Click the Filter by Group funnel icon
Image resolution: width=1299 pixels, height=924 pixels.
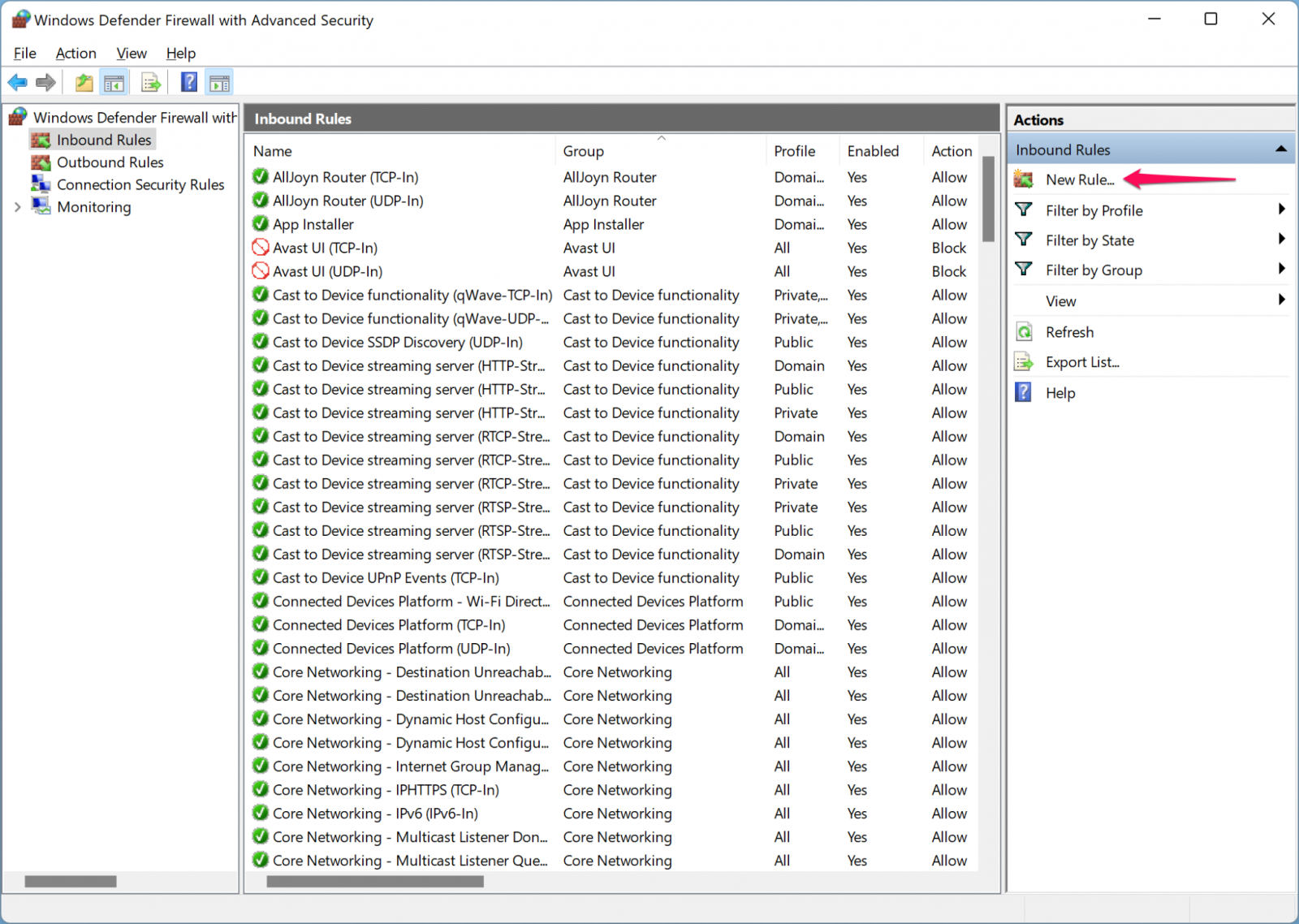[1024, 270]
